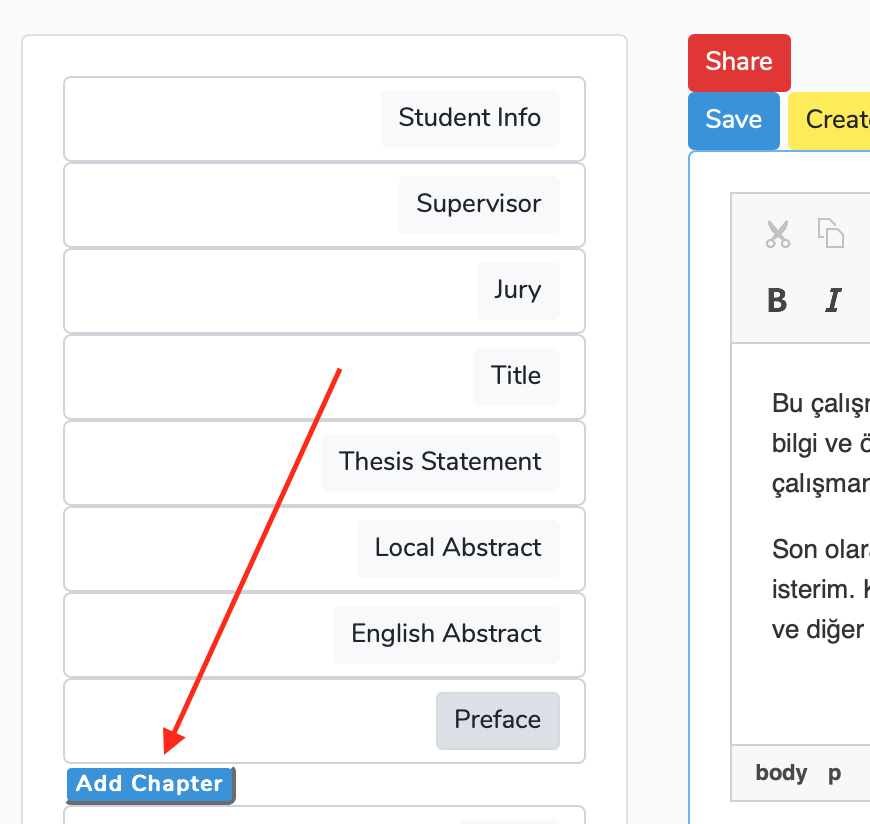Click the p element in editor path bar
Screen dimensions: 870x824
point(834,773)
